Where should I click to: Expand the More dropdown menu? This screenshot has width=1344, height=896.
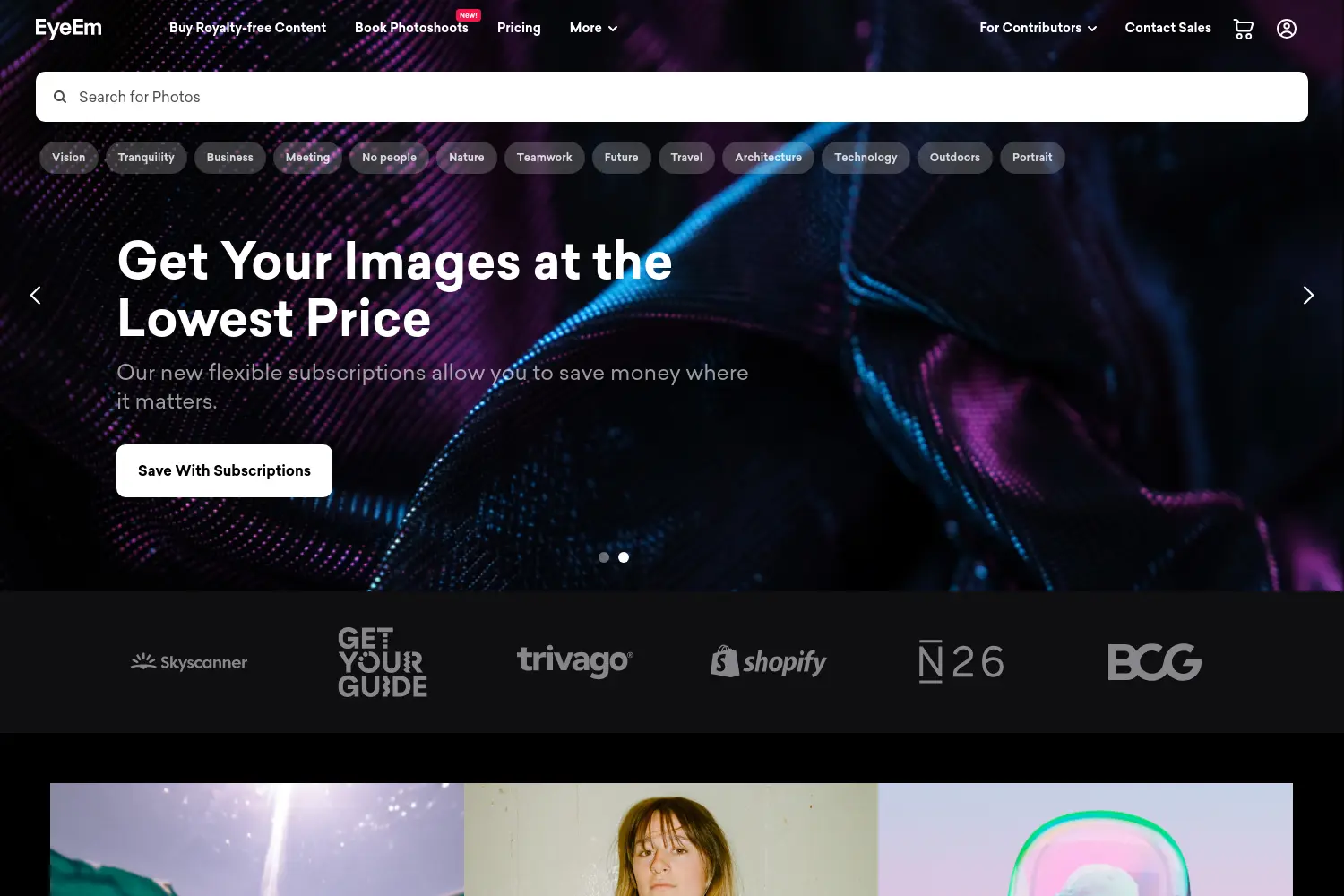(593, 28)
